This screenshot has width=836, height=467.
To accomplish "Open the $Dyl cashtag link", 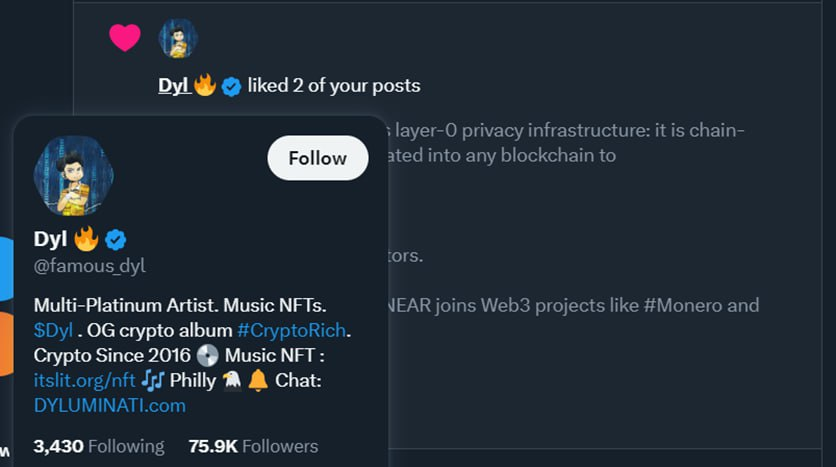I will click(53, 330).
